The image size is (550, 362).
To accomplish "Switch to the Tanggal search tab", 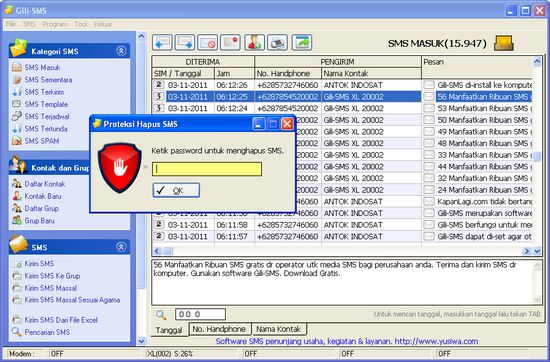I will click(x=169, y=330).
